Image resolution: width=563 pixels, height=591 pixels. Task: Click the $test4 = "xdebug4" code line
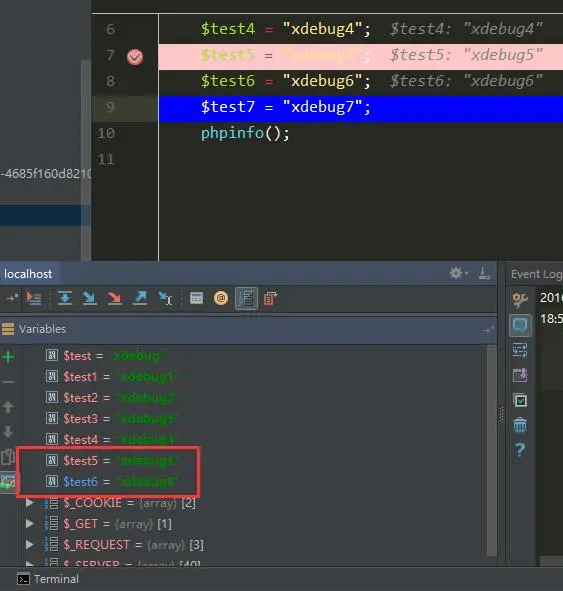coord(285,29)
